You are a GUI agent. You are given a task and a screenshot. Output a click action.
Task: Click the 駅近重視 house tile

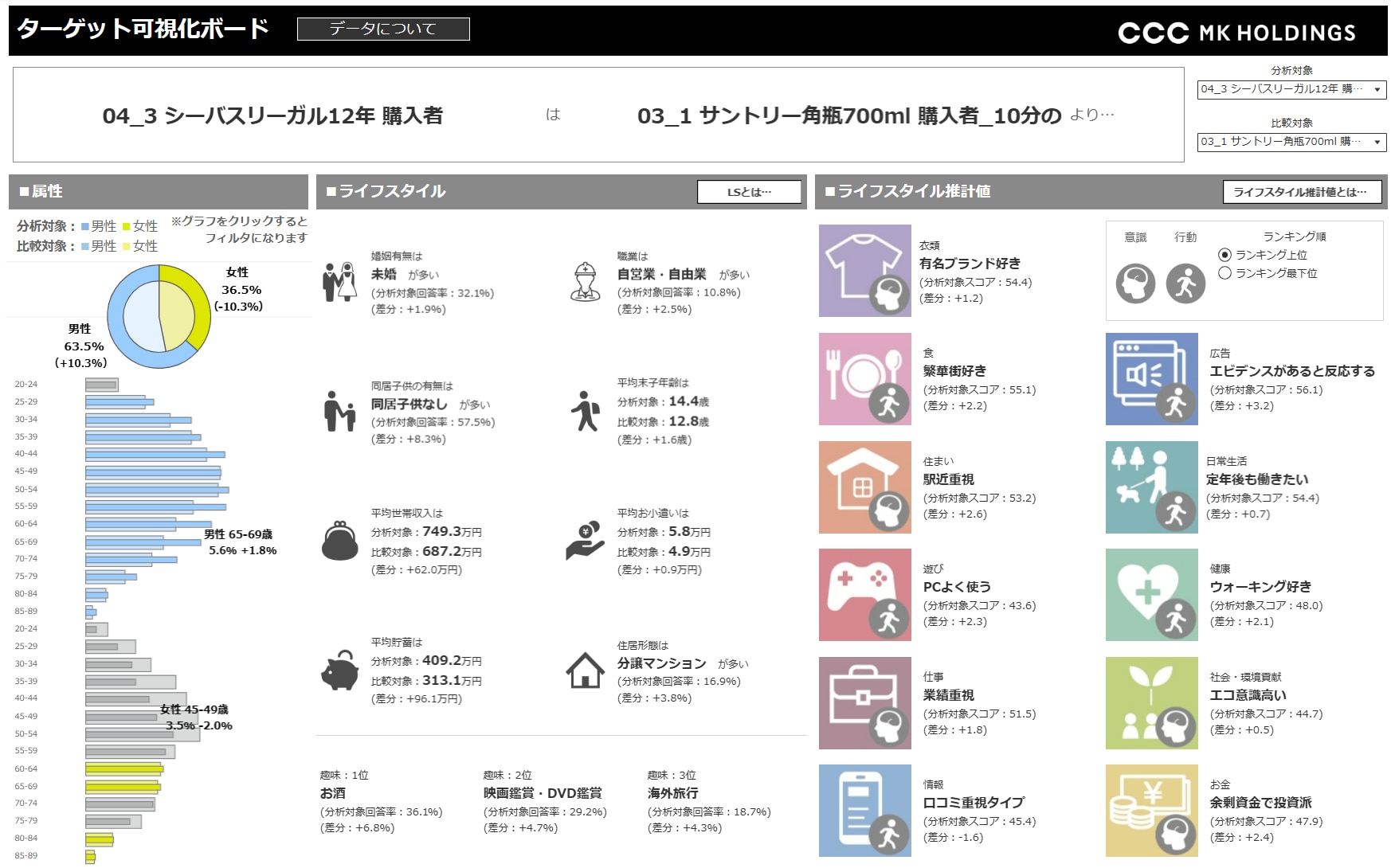click(x=864, y=487)
